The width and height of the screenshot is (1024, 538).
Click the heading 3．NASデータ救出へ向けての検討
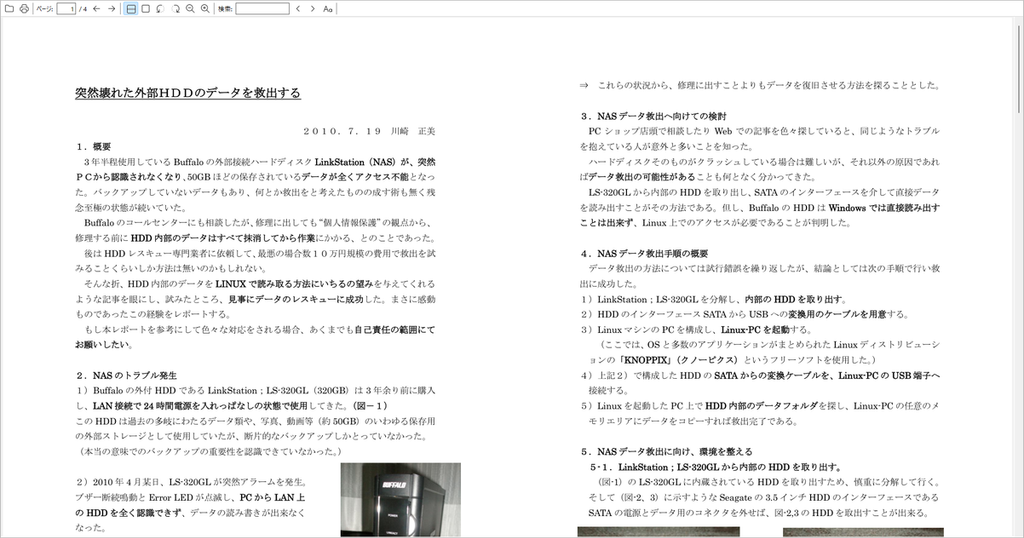pyautogui.click(x=653, y=116)
